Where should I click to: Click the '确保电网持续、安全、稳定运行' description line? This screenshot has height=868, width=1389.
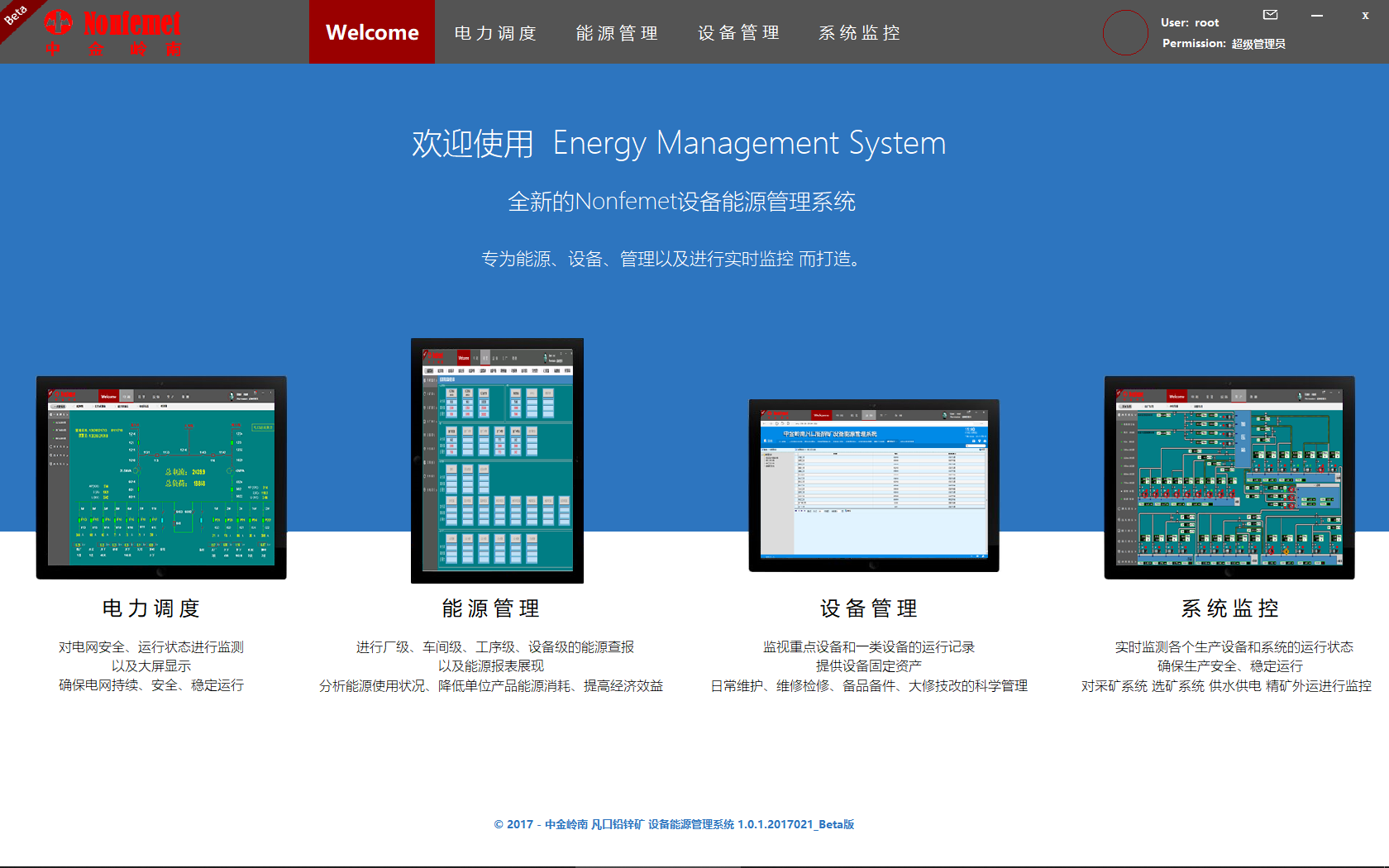tap(151, 684)
